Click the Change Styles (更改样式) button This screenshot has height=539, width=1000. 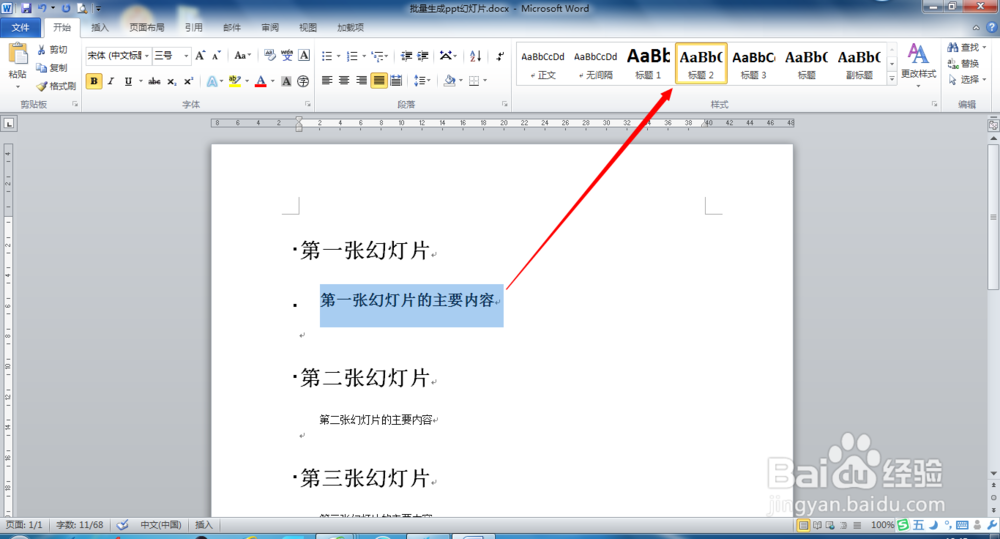(x=918, y=64)
